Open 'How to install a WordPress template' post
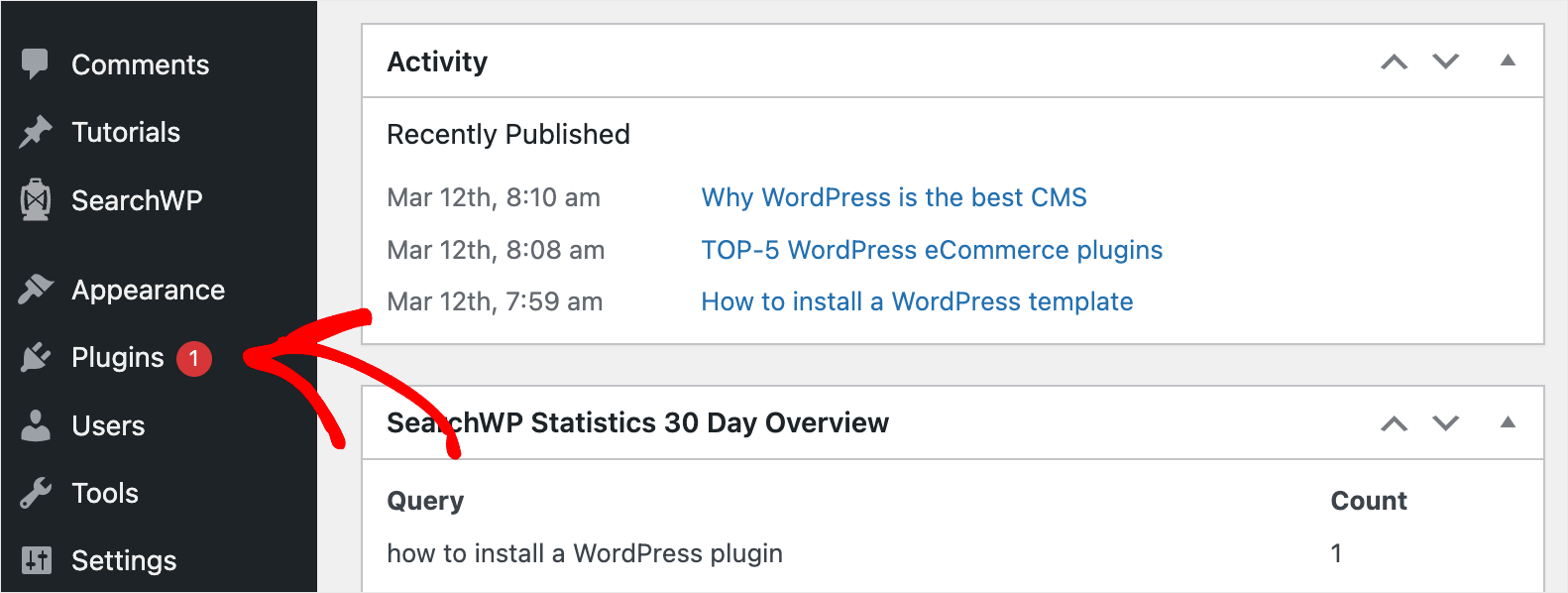Screen dimensions: 1568x593 point(917,301)
